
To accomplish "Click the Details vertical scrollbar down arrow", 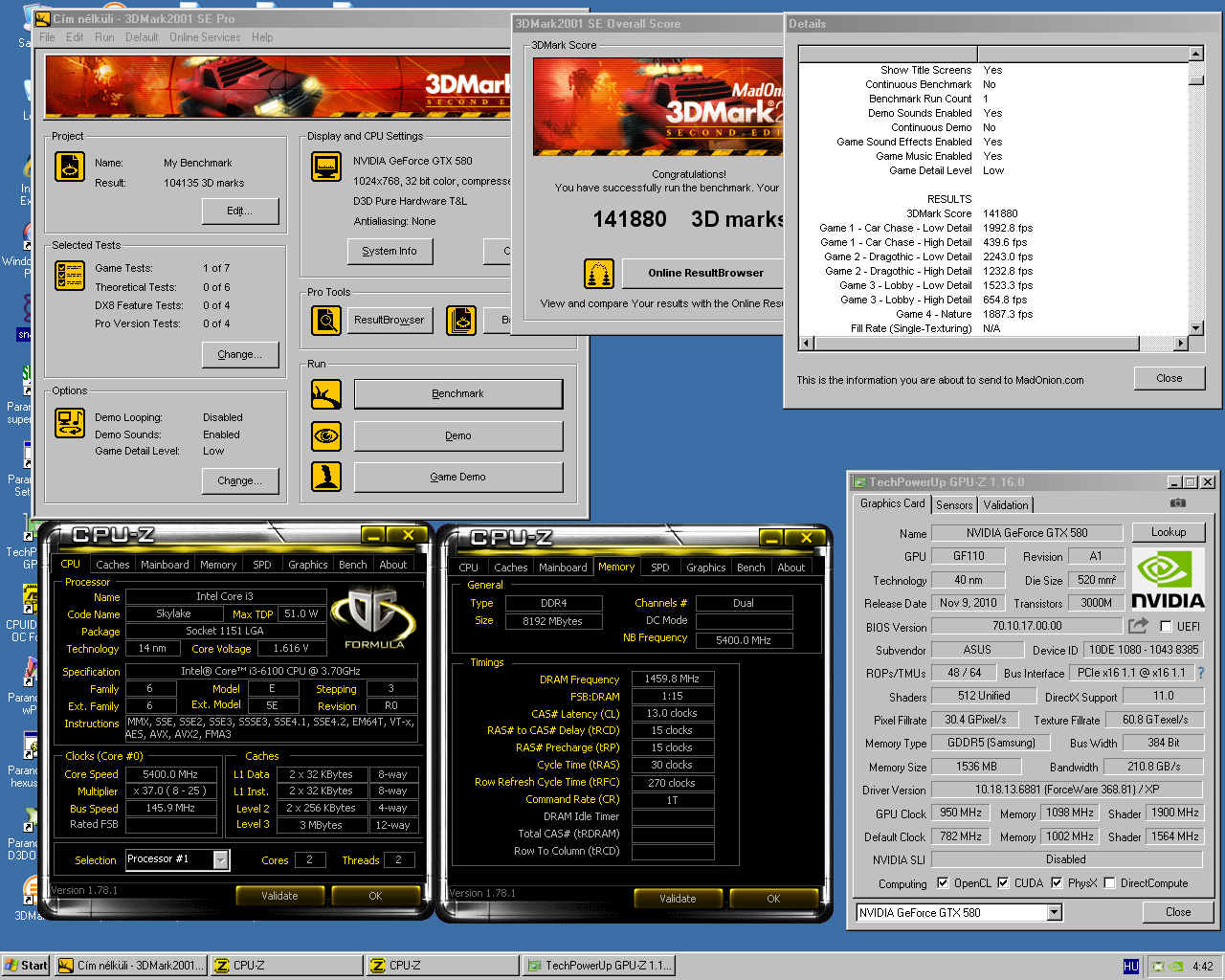I will (1195, 328).
